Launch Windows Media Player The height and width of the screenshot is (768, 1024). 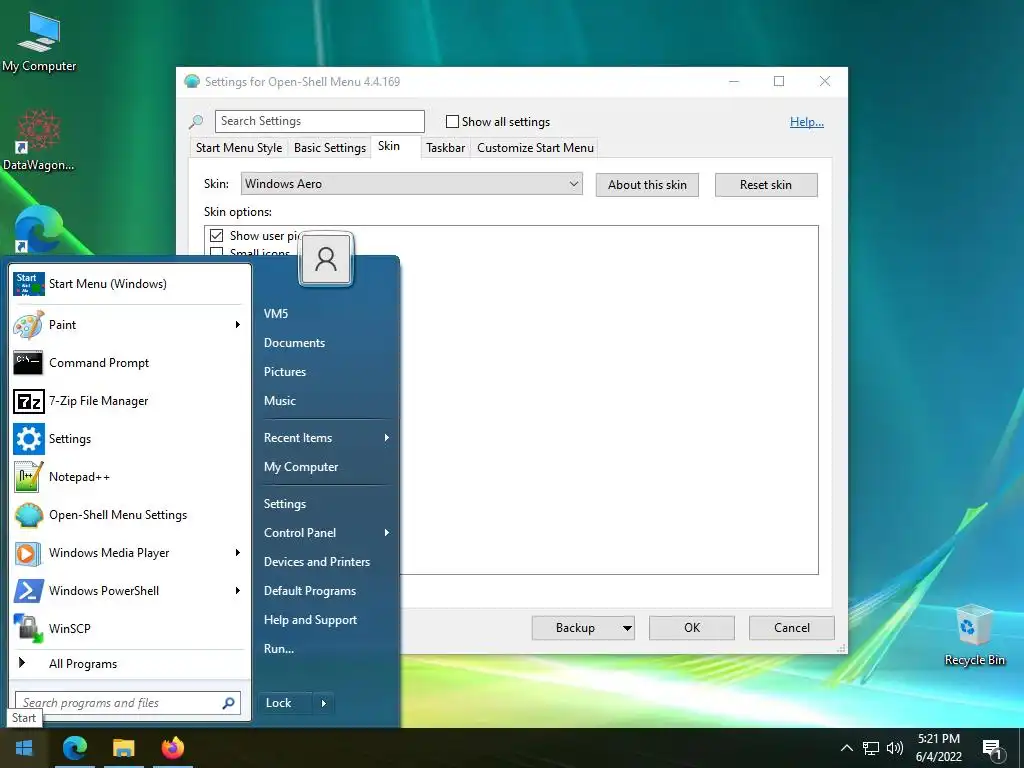[x=129, y=552]
